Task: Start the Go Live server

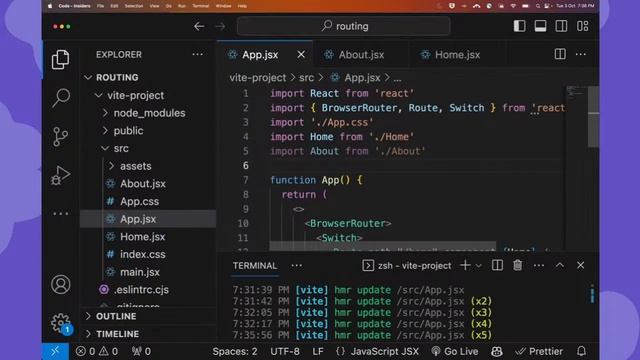Action: [x=455, y=351]
